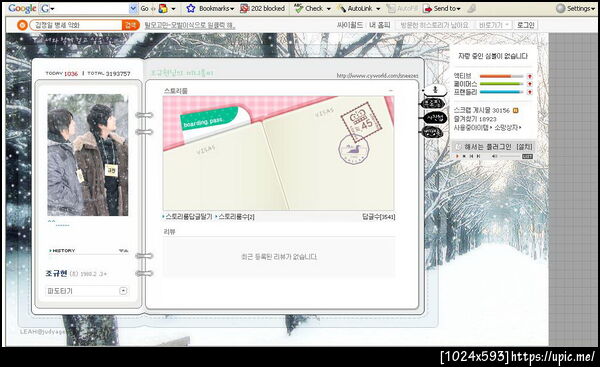The height and width of the screenshot is (367, 600).
Task: Play music with the player play button
Action: pos(457,156)
